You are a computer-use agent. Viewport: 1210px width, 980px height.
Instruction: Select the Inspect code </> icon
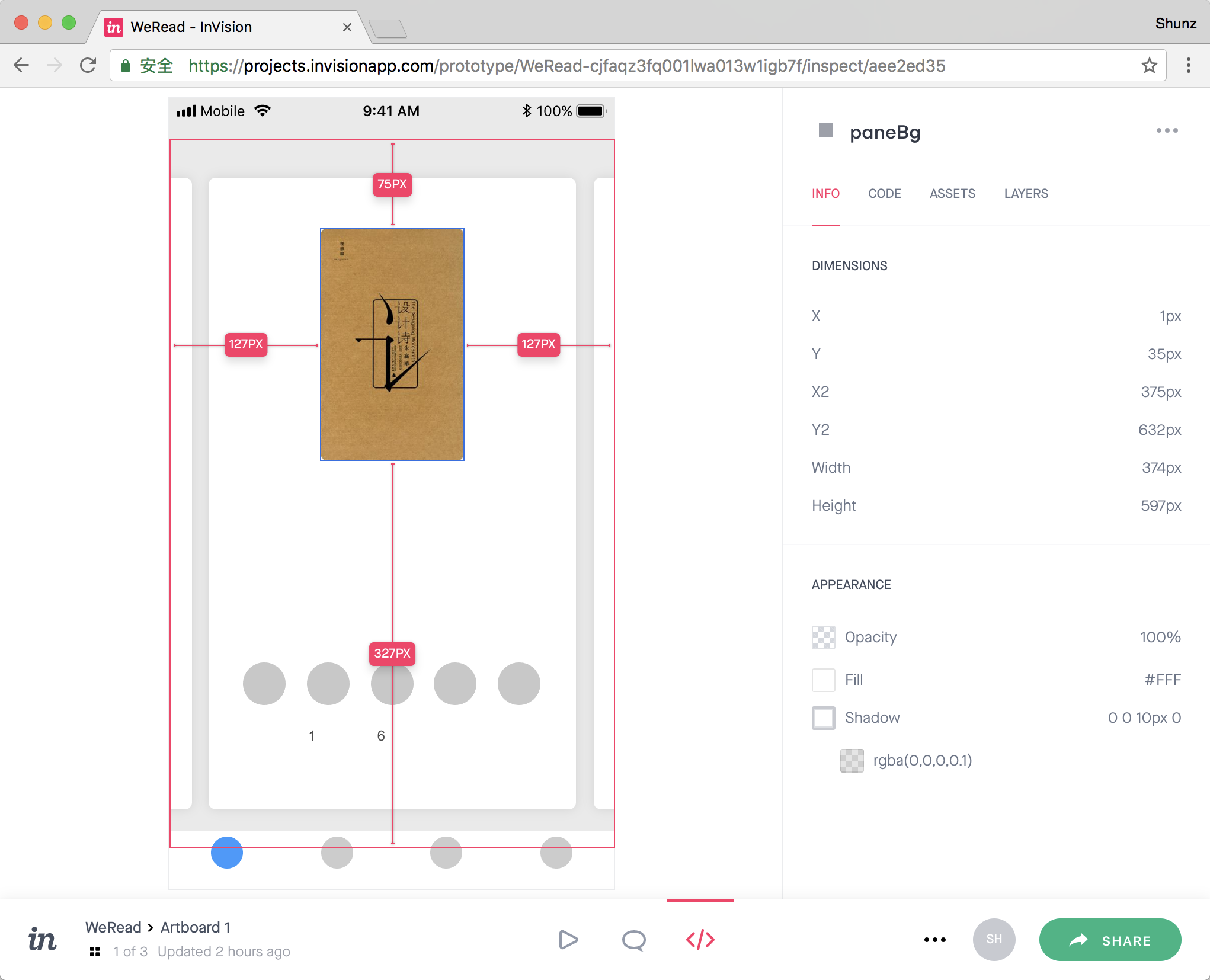700,940
